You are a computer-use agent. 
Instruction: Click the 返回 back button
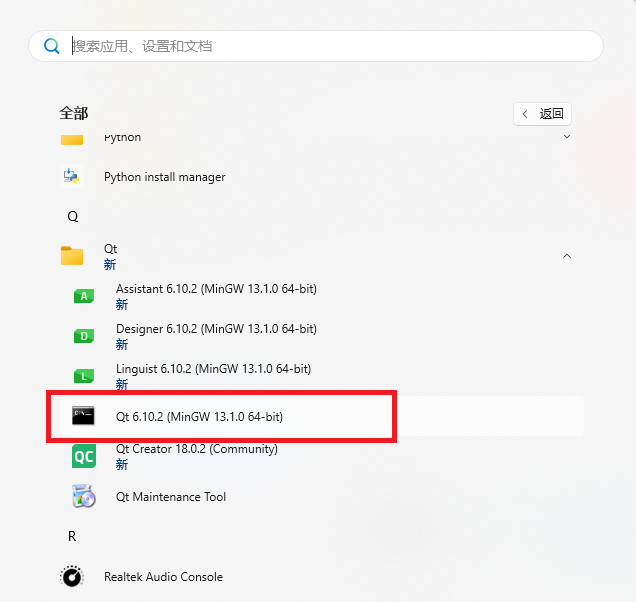[x=542, y=114]
